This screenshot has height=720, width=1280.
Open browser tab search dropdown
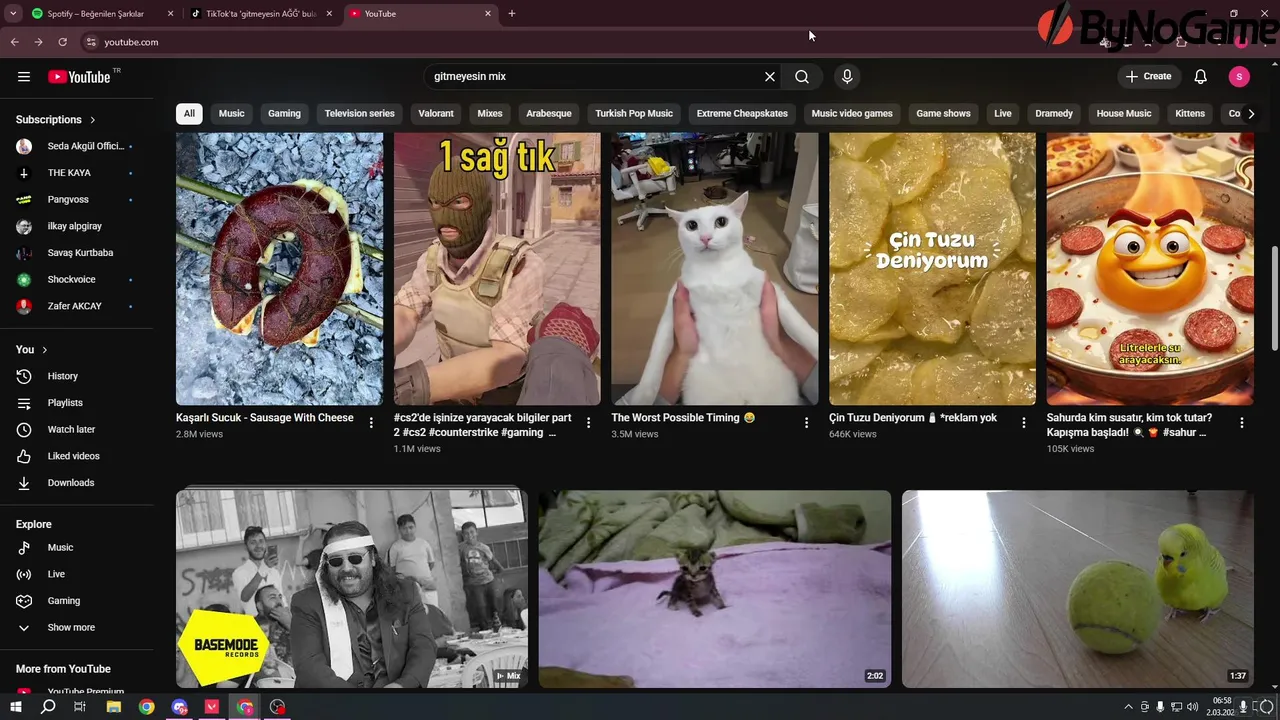tap(13, 14)
